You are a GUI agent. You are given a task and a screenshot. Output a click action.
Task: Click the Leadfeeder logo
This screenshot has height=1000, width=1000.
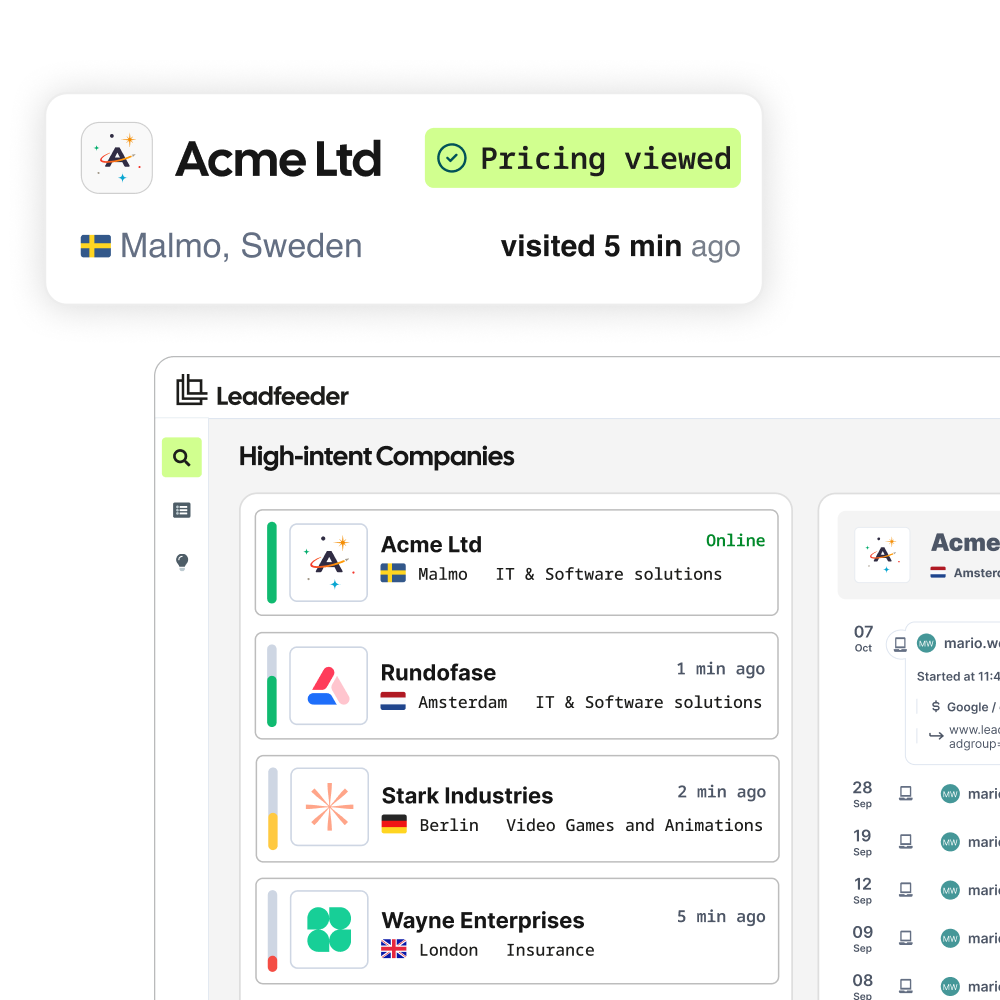262,391
